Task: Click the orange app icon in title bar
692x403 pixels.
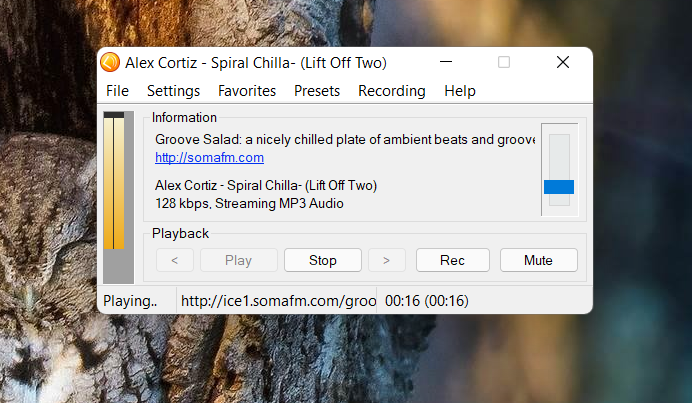Action: (x=110, y=62)
